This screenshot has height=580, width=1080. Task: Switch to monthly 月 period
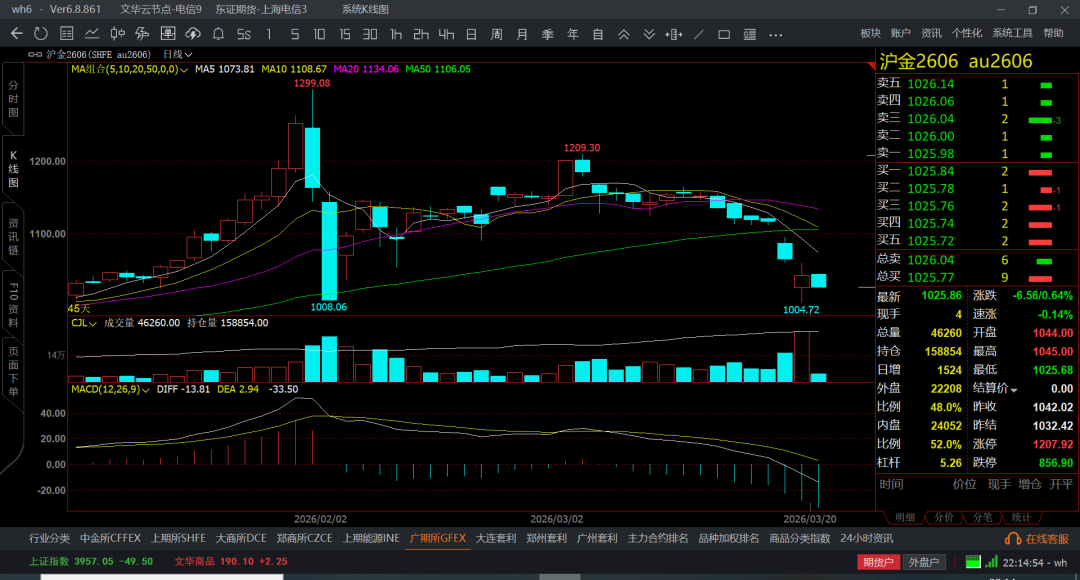pyautogui.click(x=522, y=34)
